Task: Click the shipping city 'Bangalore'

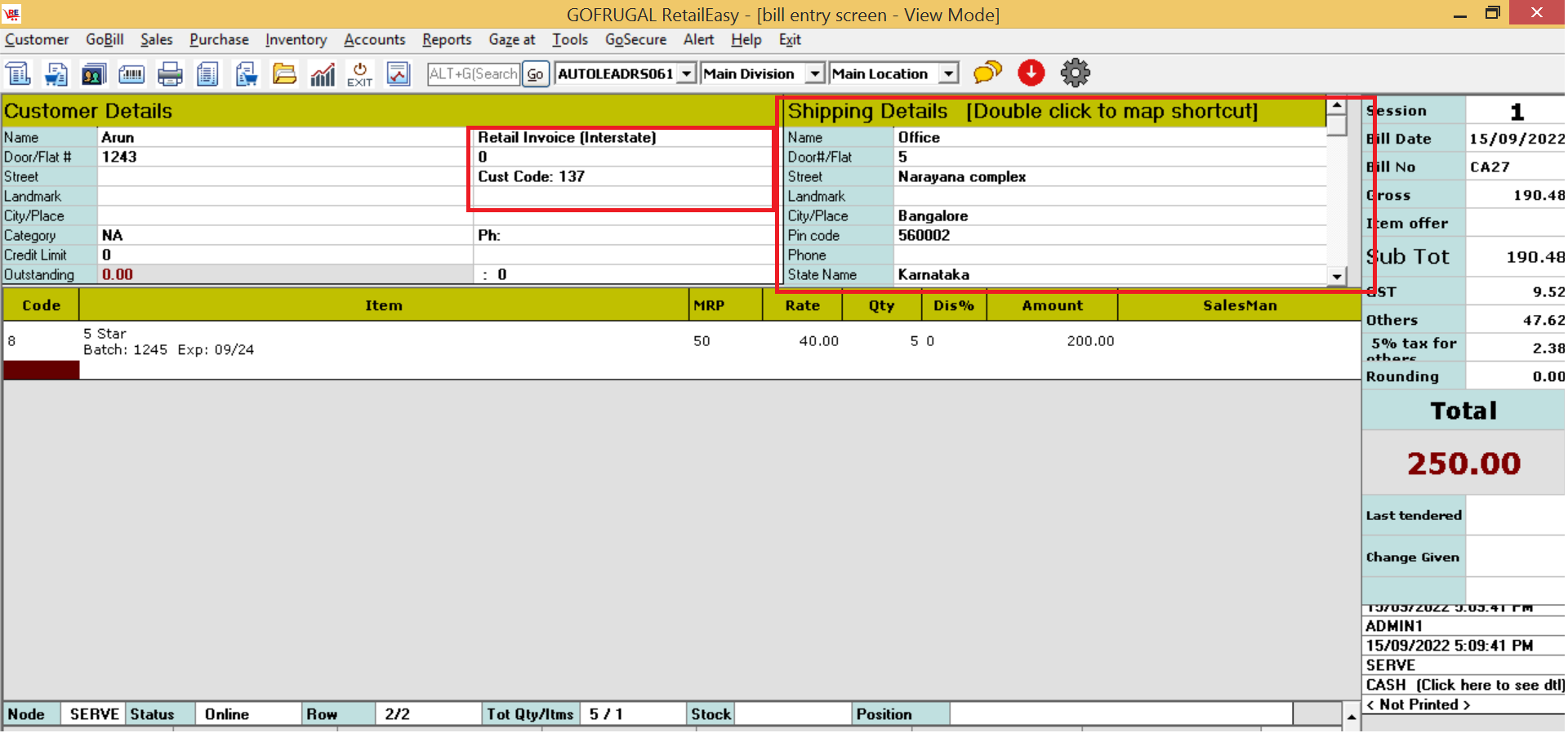Action: (x=933, y=215)
